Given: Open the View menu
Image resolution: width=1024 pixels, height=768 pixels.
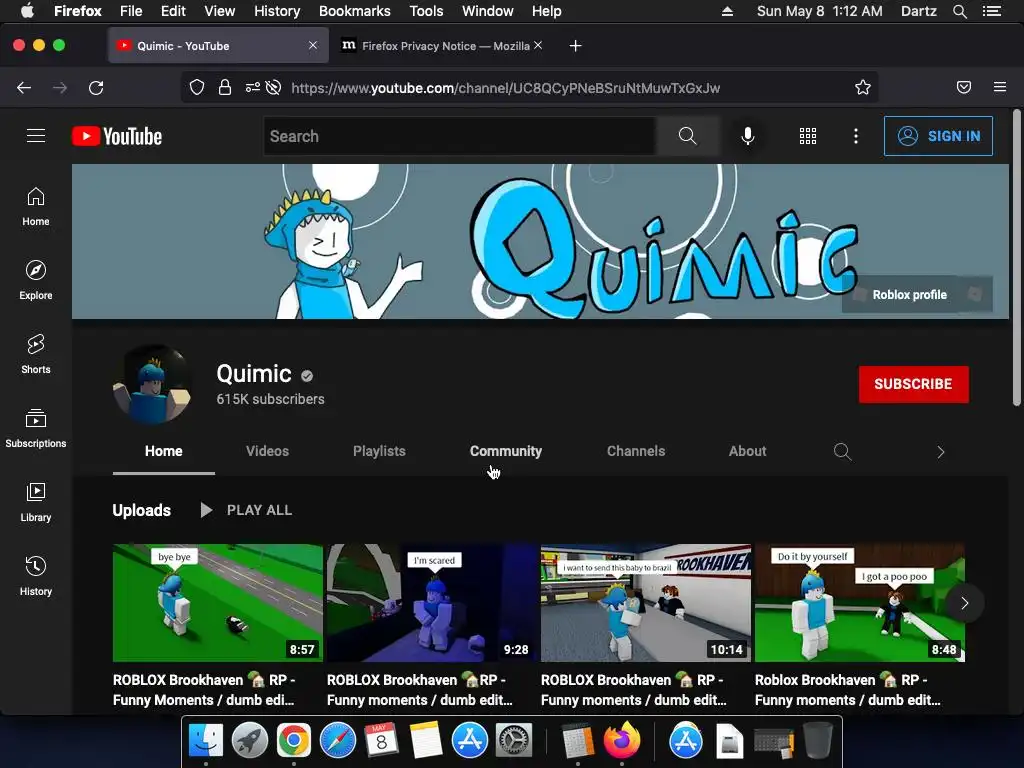Looking at the screenshot, I should coord(219,11).
